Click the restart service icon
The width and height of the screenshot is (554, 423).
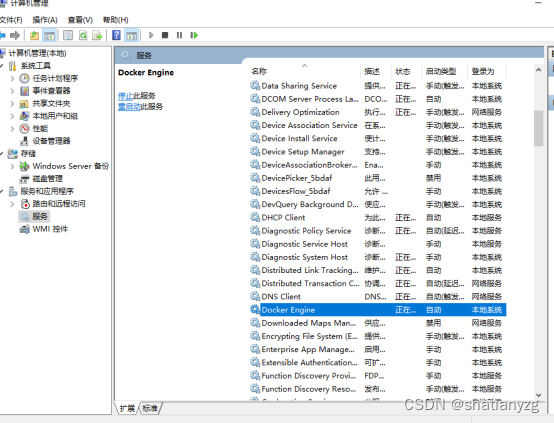(x=194, y=35)
